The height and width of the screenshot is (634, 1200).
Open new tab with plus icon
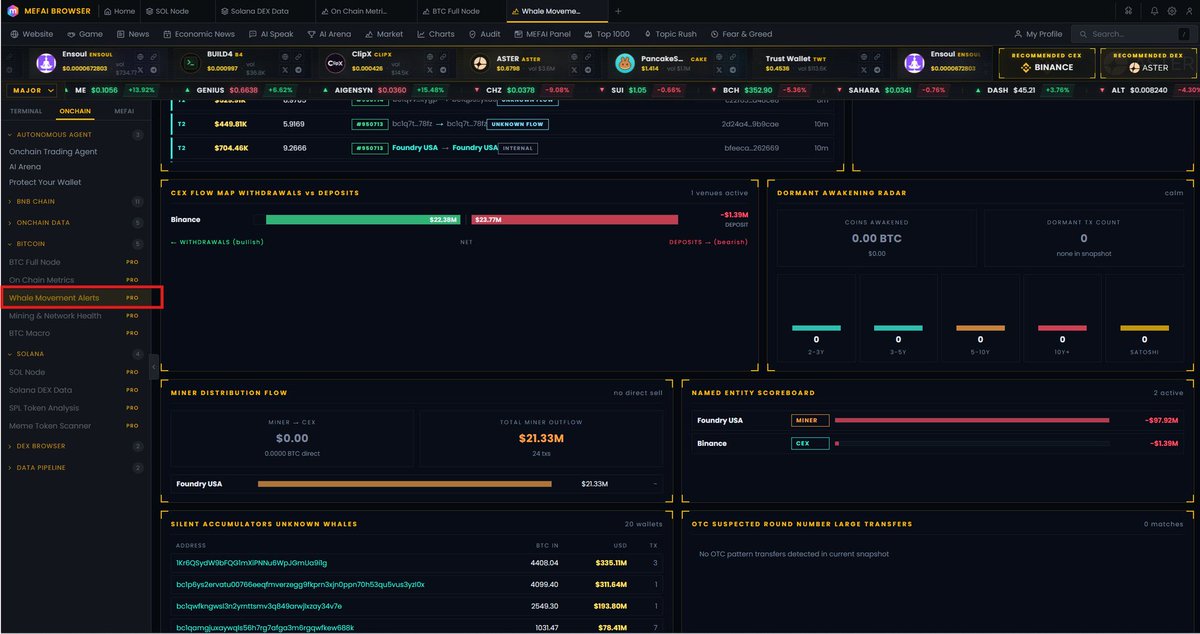pyautogui.click(x=617, y=11)
